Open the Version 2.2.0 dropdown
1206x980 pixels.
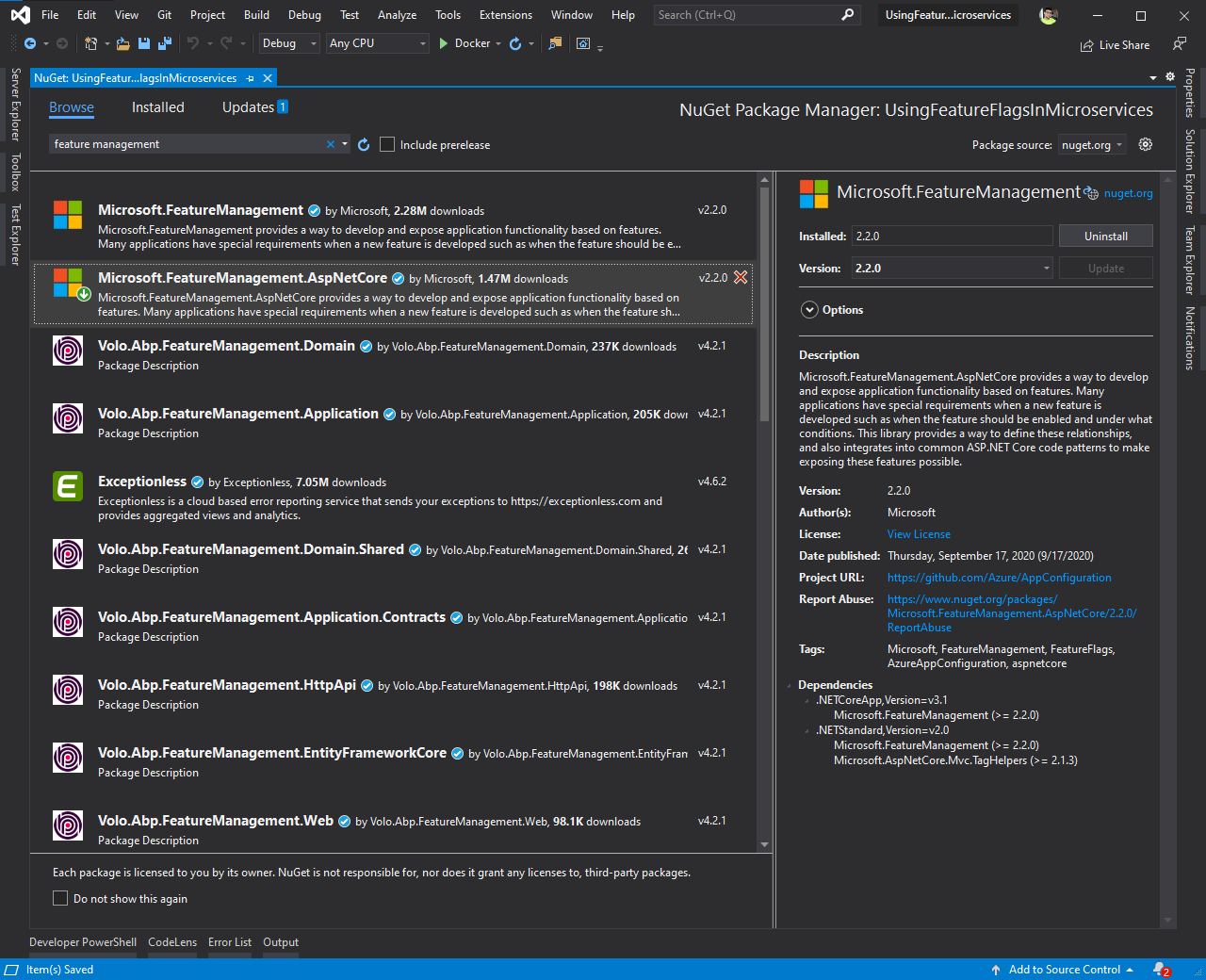(953, 269)
